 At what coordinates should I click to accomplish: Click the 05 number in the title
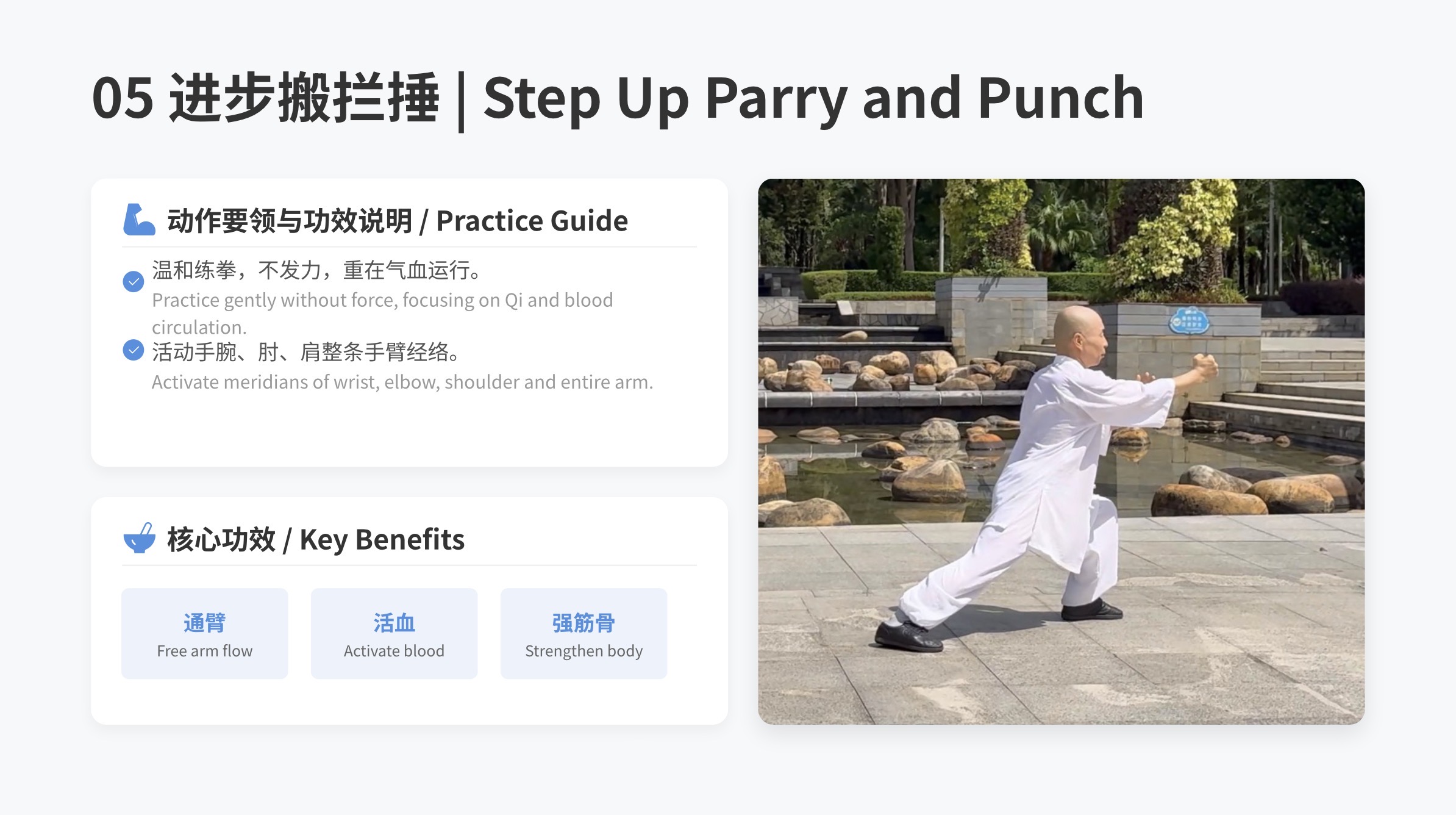(123, 98)
